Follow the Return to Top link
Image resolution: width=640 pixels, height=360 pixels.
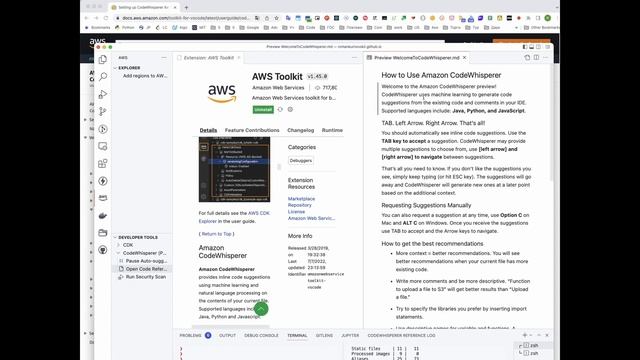pyautogui.click(x=216, y=234)
